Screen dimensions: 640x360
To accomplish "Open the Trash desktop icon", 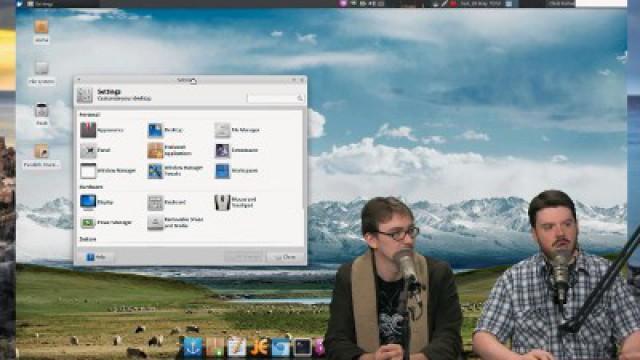I will (x=41, y=114).
